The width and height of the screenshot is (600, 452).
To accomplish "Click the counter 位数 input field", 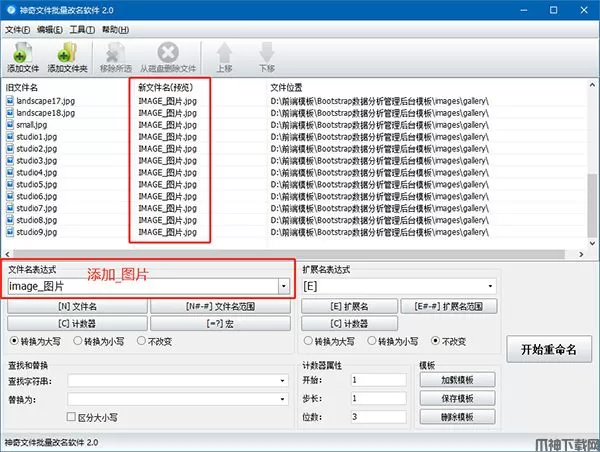I will tap(378, 417).
